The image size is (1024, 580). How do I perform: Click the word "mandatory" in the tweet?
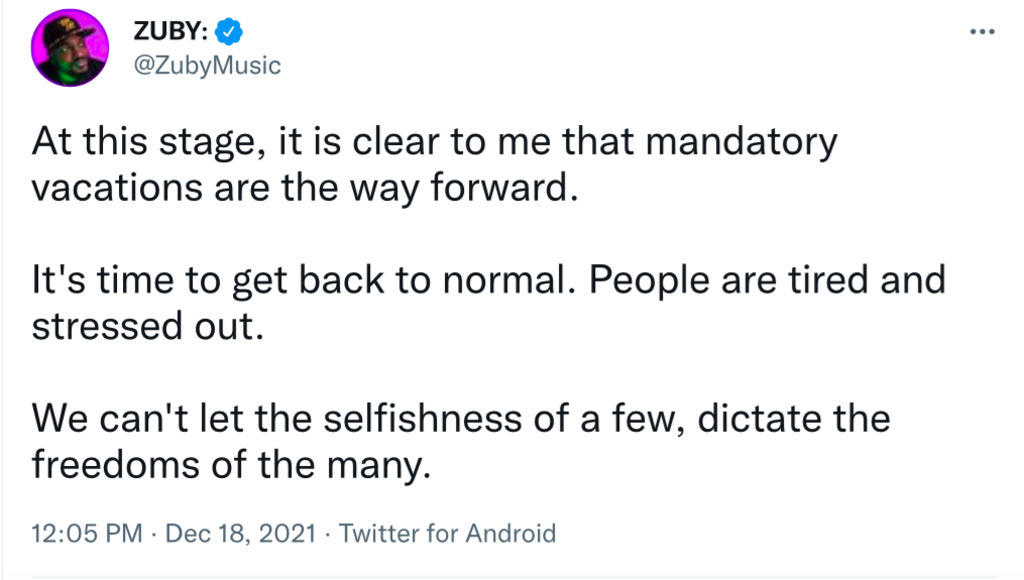pos(742,142)
